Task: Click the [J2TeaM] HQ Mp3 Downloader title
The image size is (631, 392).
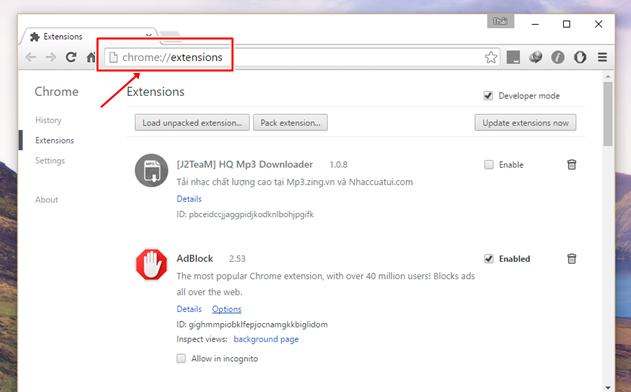Action: click(x=245, y=164)
